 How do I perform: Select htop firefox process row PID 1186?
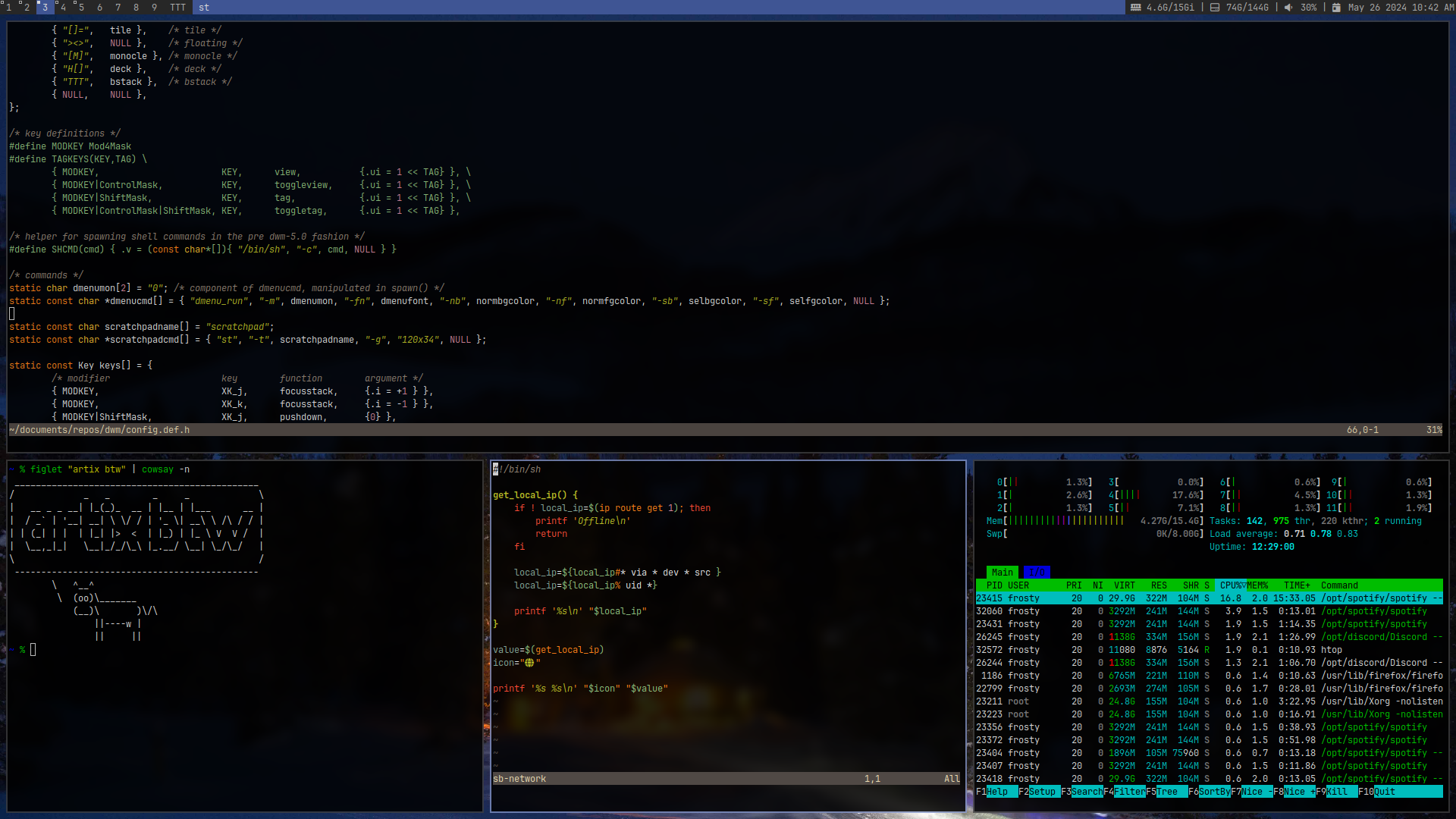(x=1210, y=676)
